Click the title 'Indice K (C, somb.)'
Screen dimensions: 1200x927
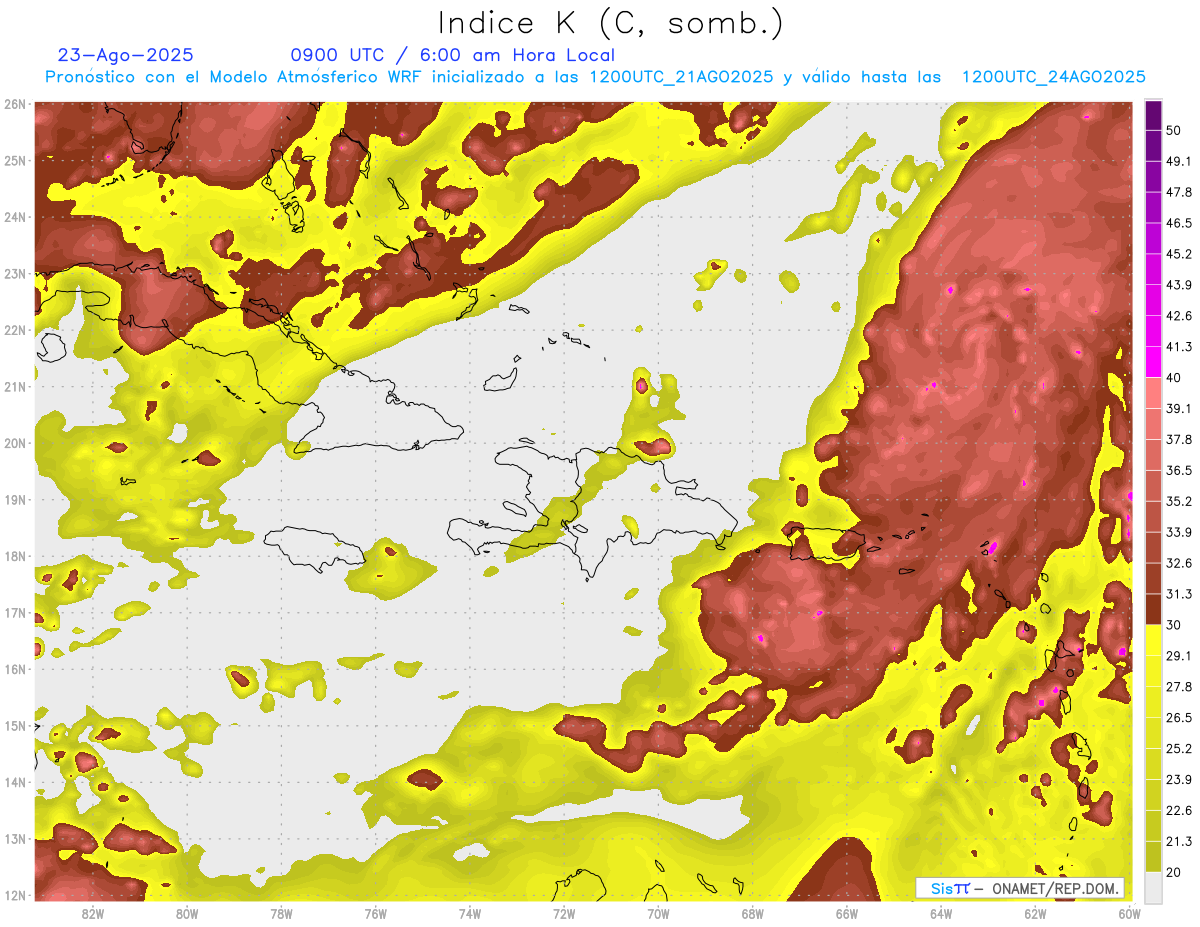point(611,23)
